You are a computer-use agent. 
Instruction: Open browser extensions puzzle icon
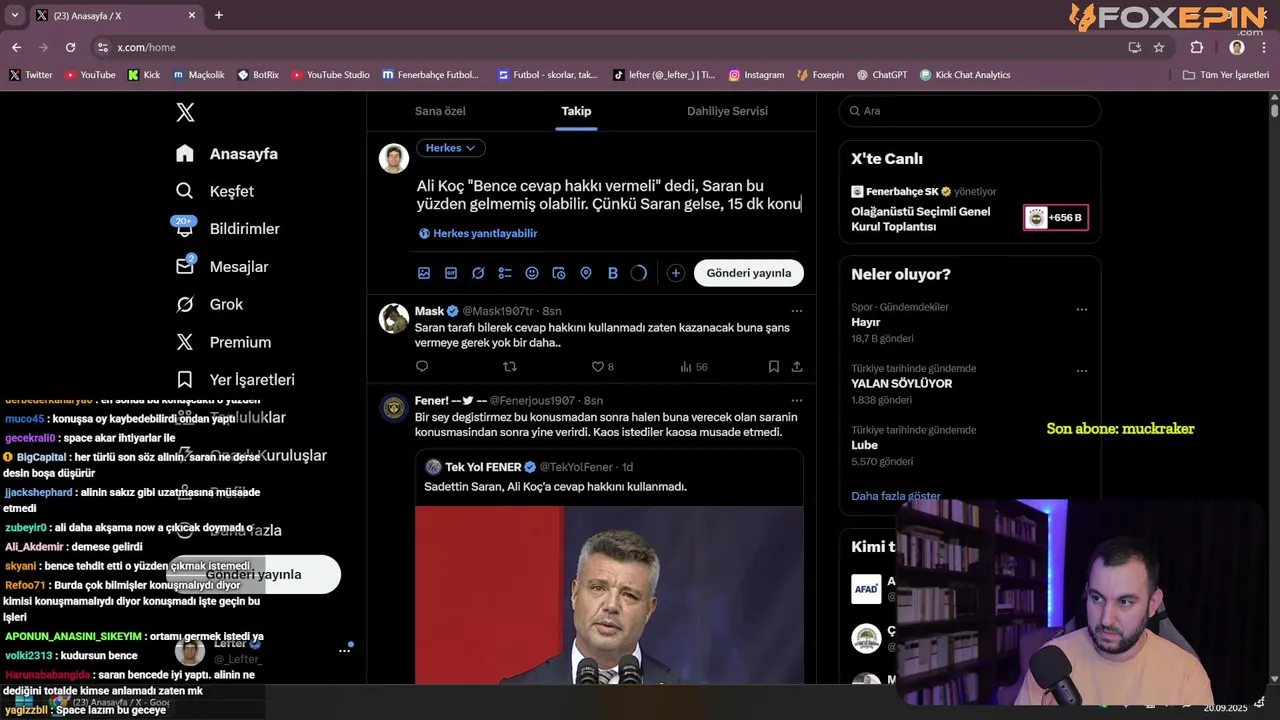1197,47
